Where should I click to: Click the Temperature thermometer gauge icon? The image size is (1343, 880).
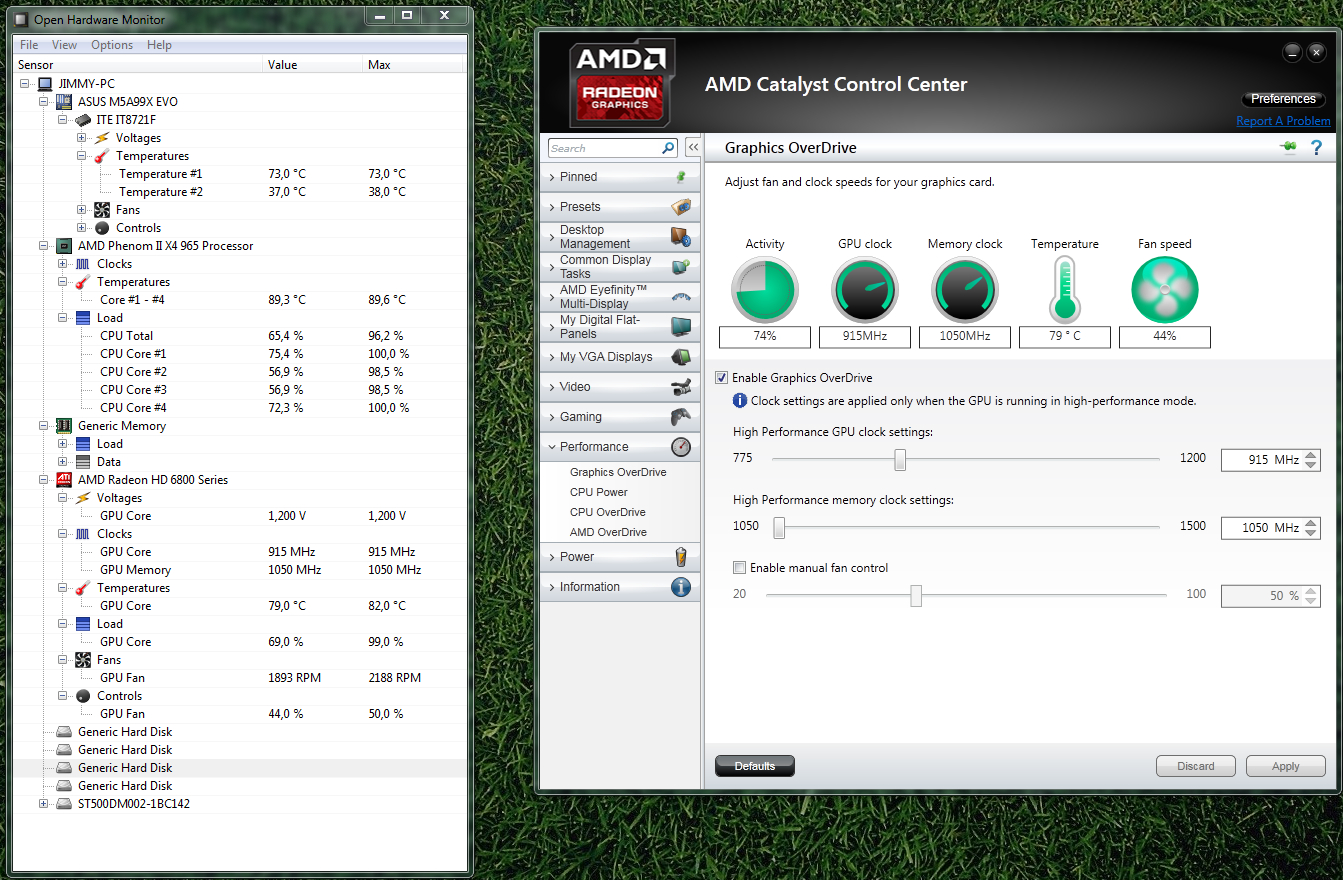pos(1064,290)
